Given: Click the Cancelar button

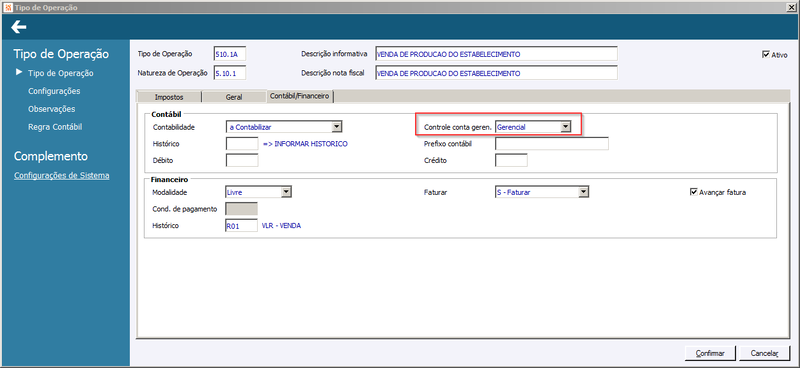Looking at the screenshot, I should point(764,353).
